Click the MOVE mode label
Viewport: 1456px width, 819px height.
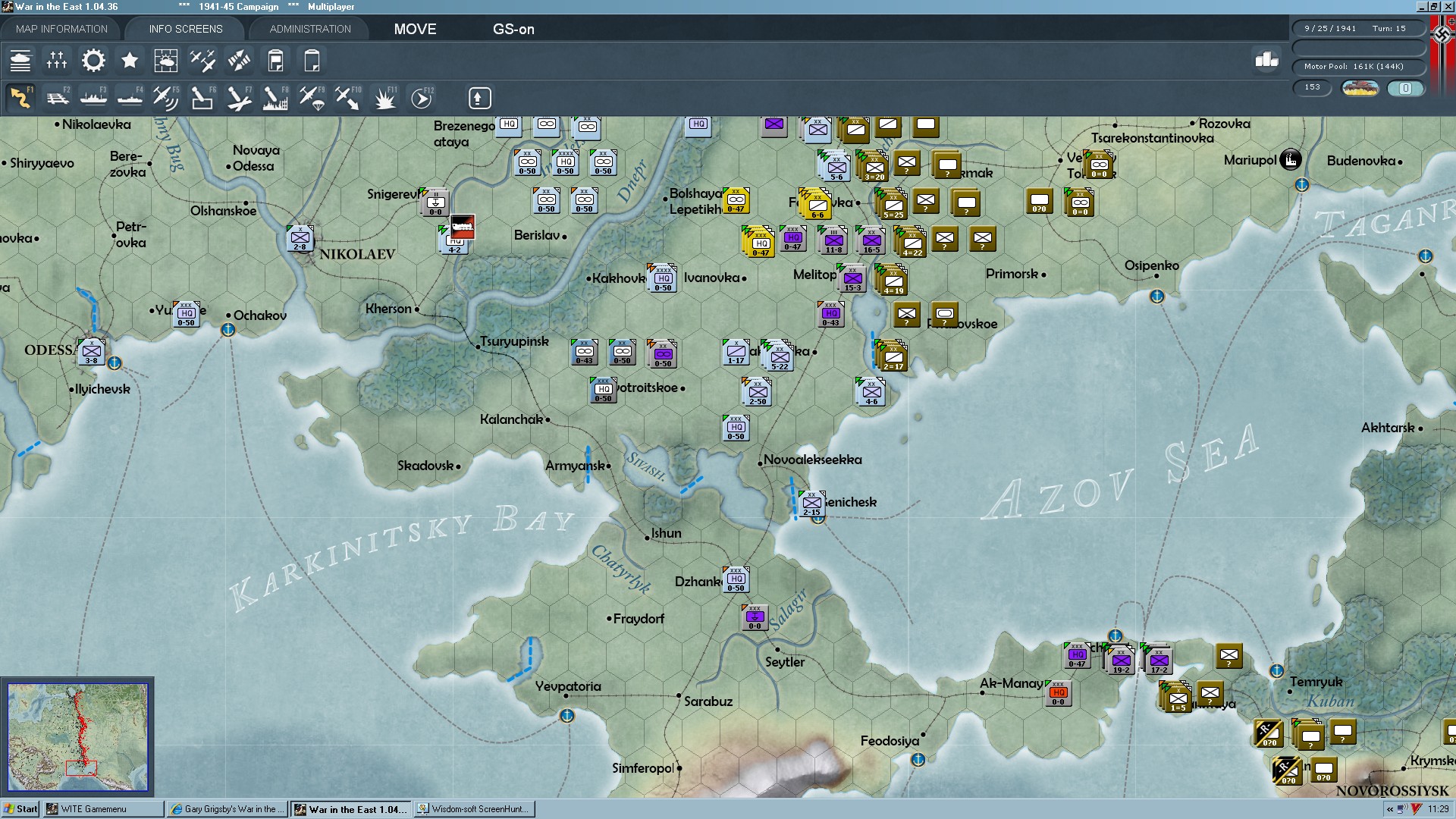pos(415,29)
